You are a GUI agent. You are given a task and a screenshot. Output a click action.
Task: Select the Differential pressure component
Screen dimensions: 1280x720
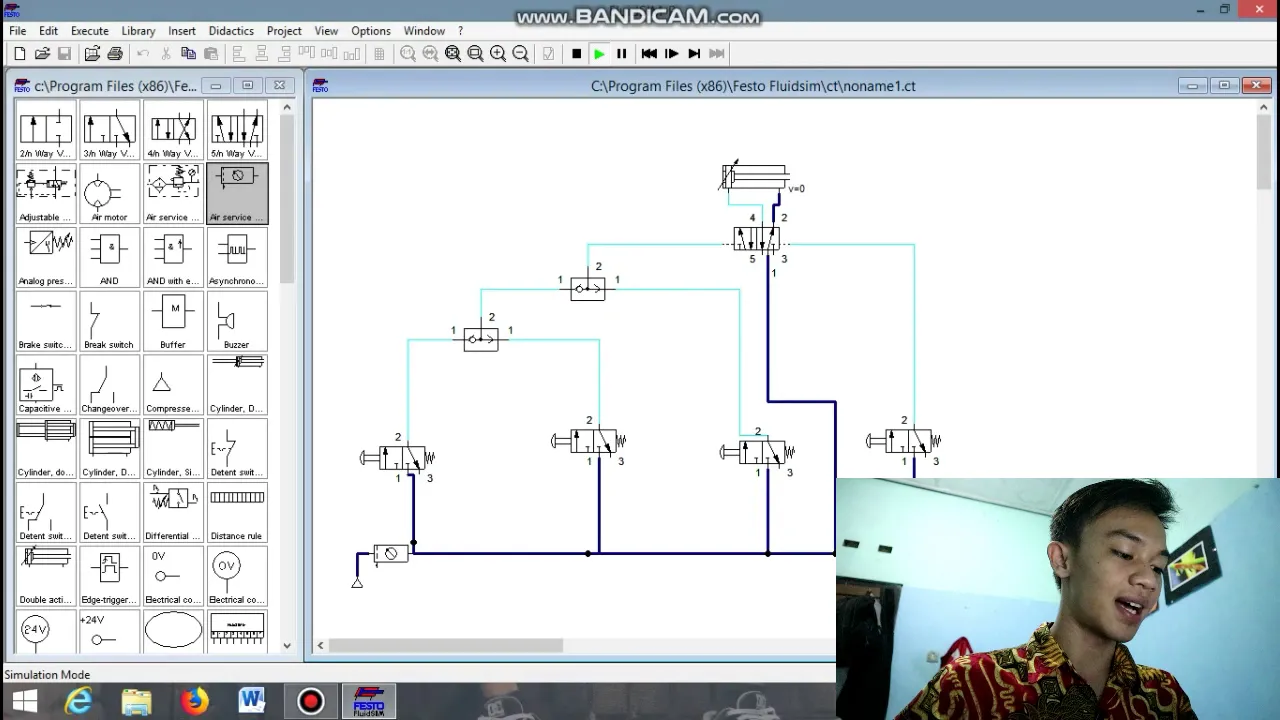tap(173, 513)
